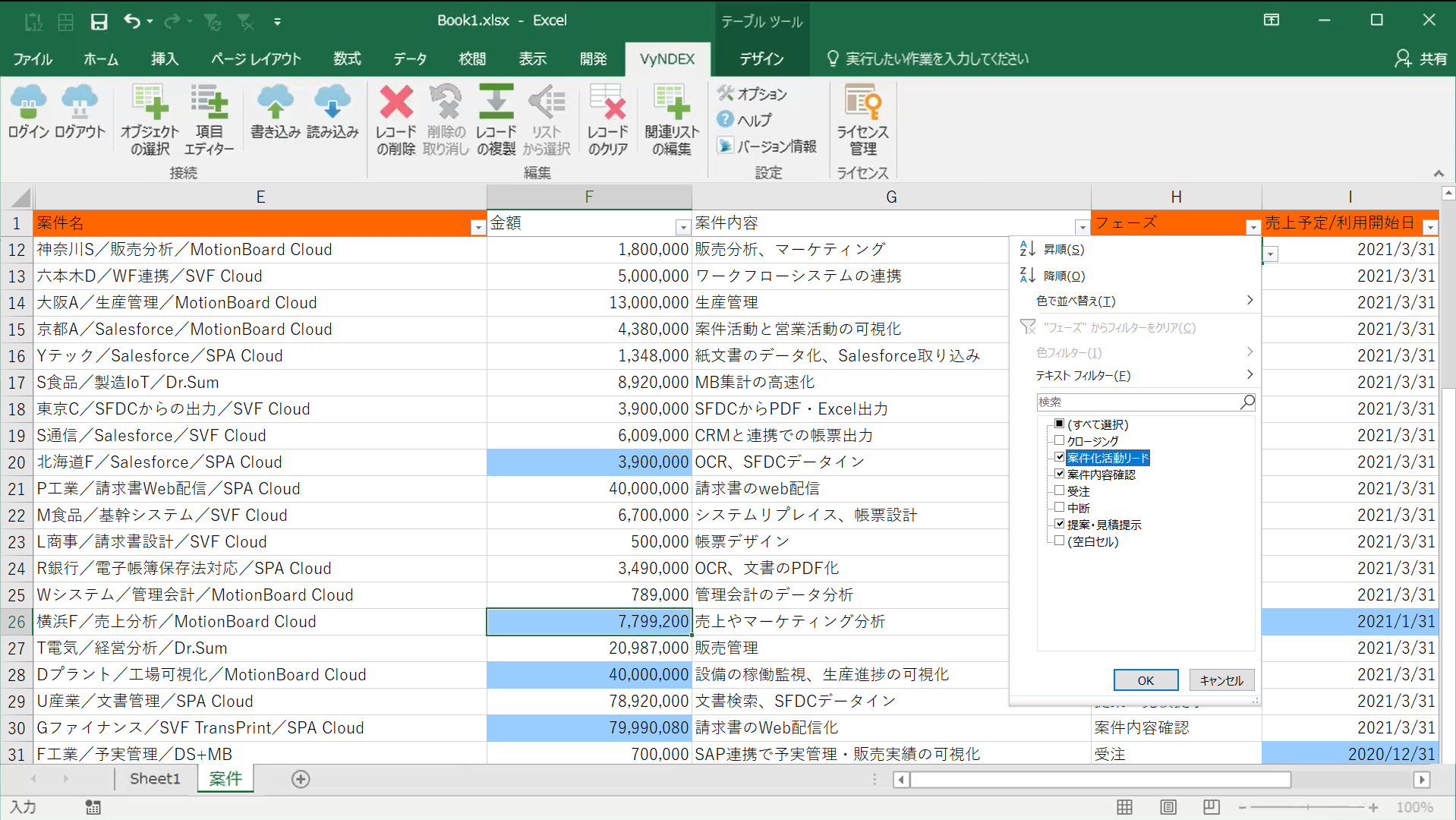Open the 案件名 column filter dropdown
Screen dimensions: 1456x820
click(477, 227)
